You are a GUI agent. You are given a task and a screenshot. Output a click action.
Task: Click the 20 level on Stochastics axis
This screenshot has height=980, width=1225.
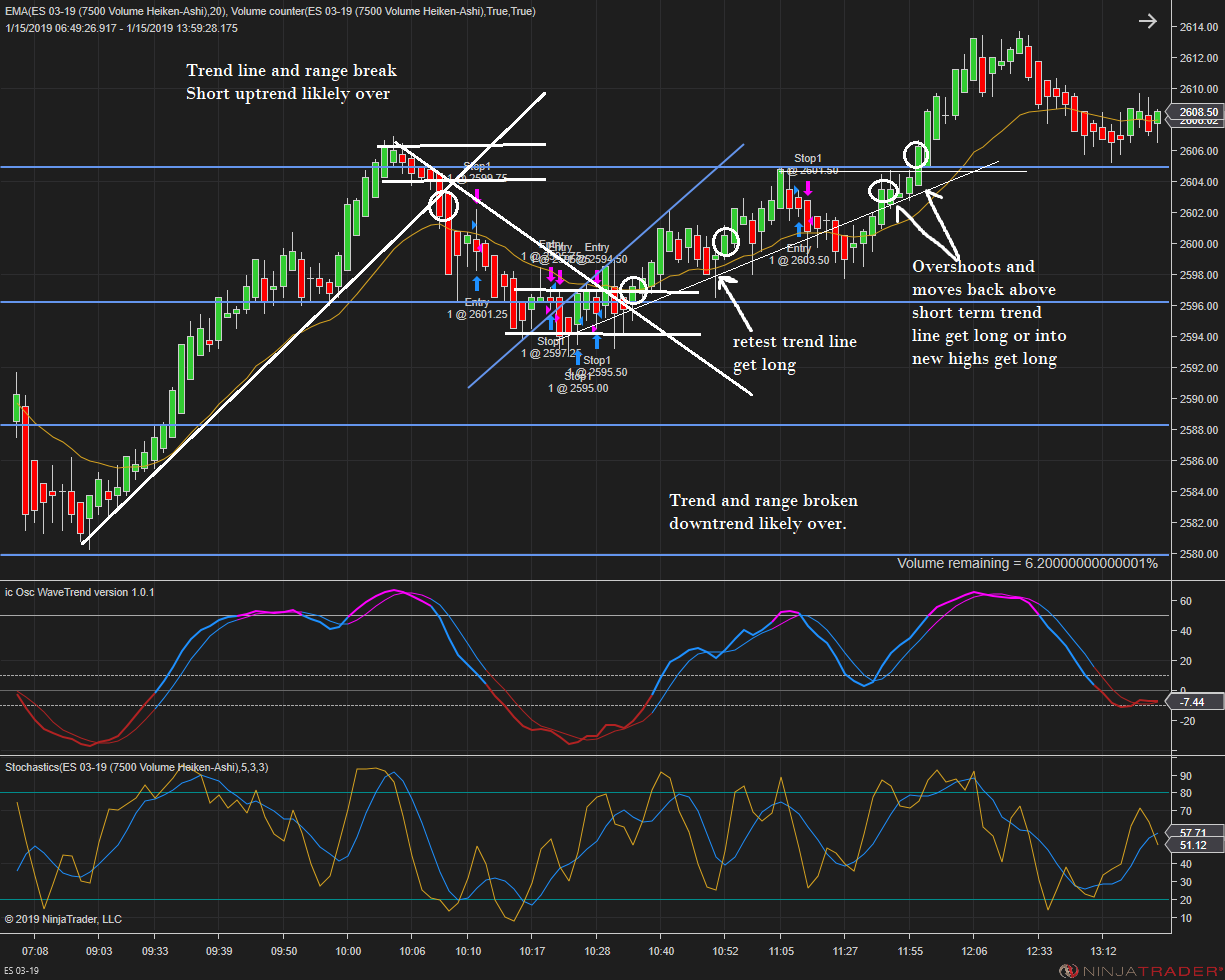(1186, 900)
